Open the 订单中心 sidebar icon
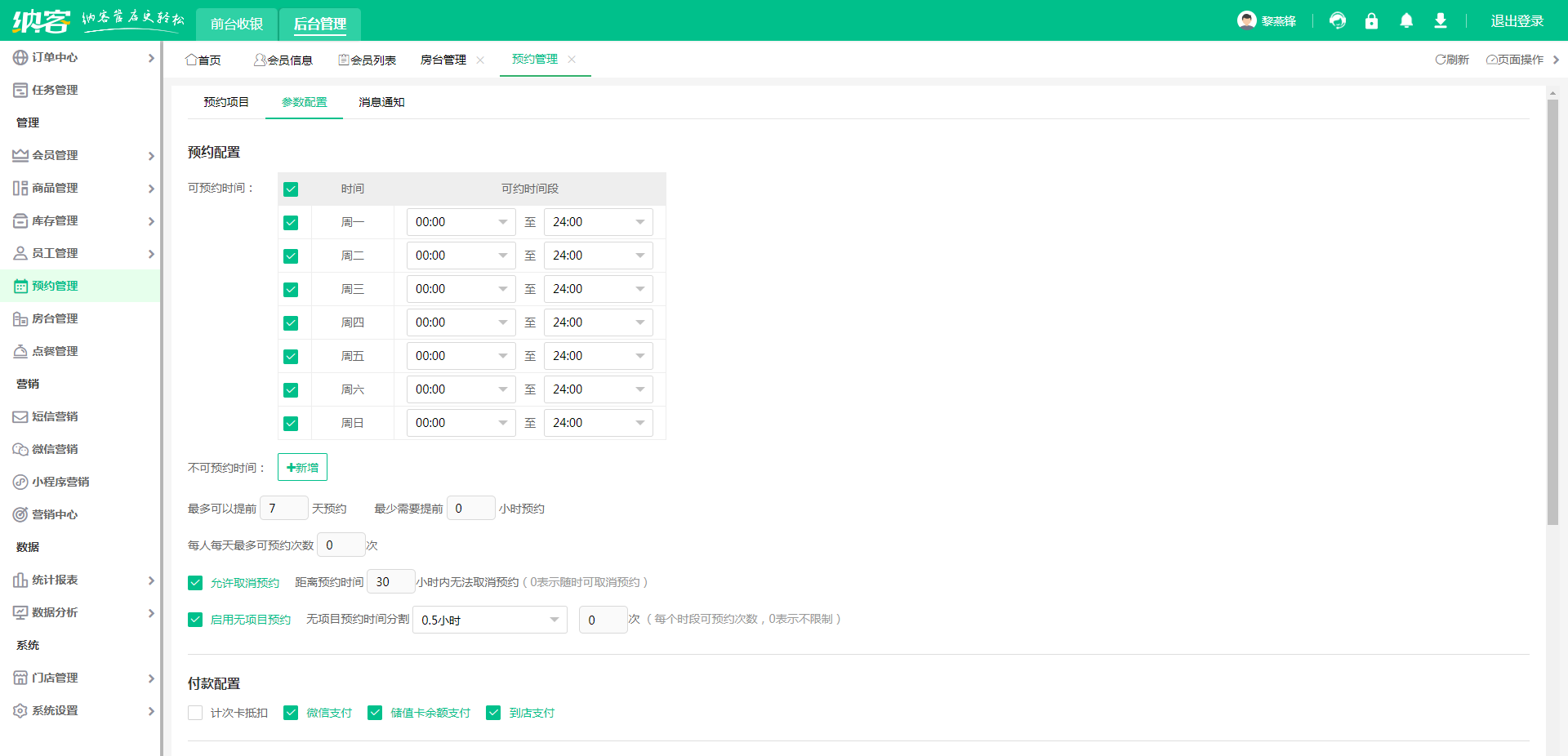 [20, 57]
